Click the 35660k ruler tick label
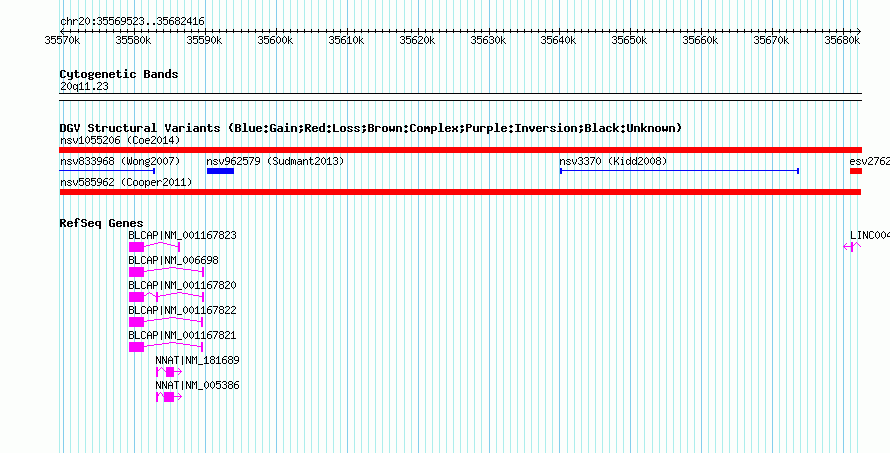Viewport: 890px width, 453px height. click(700, 40)
